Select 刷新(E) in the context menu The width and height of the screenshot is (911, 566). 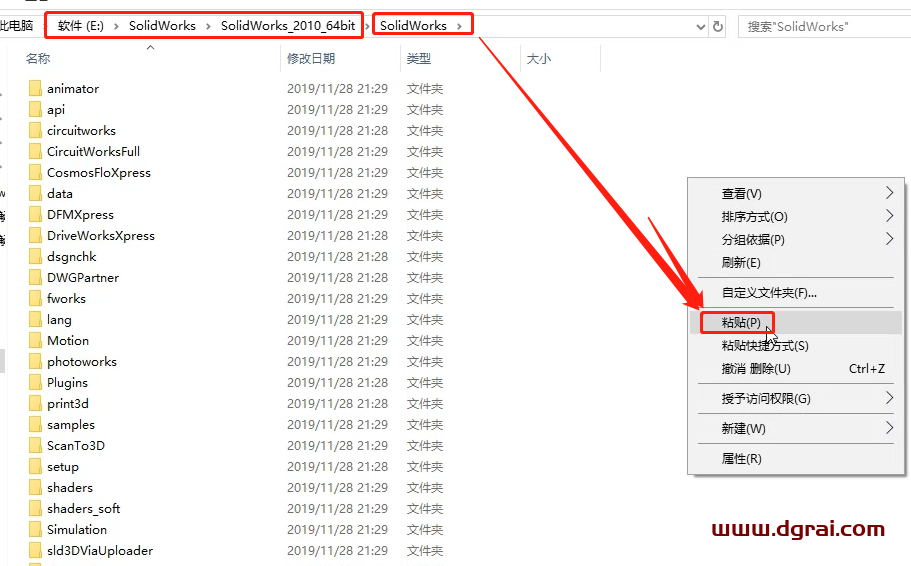pos(795,263)
